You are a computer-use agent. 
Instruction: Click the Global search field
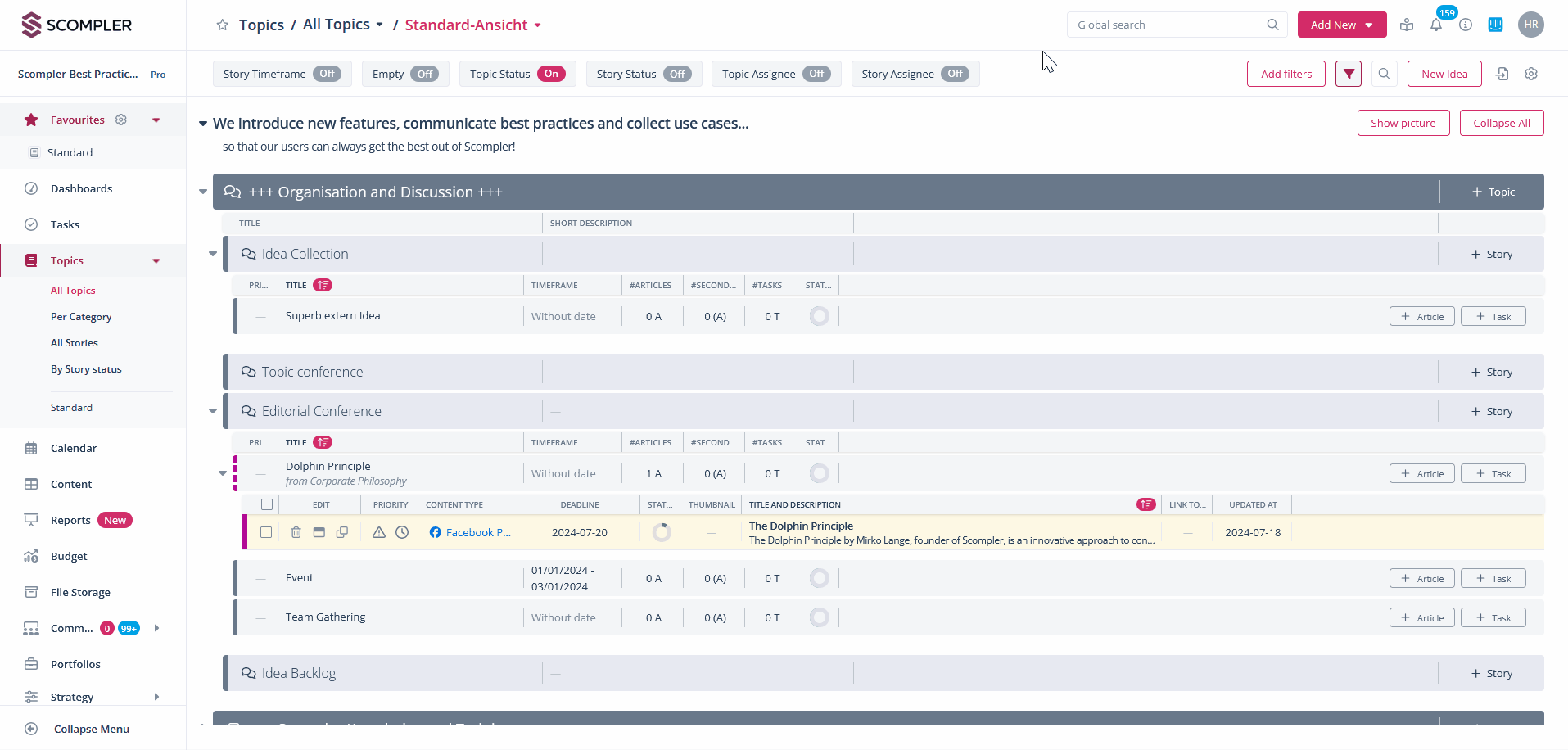click(1167, 25)
